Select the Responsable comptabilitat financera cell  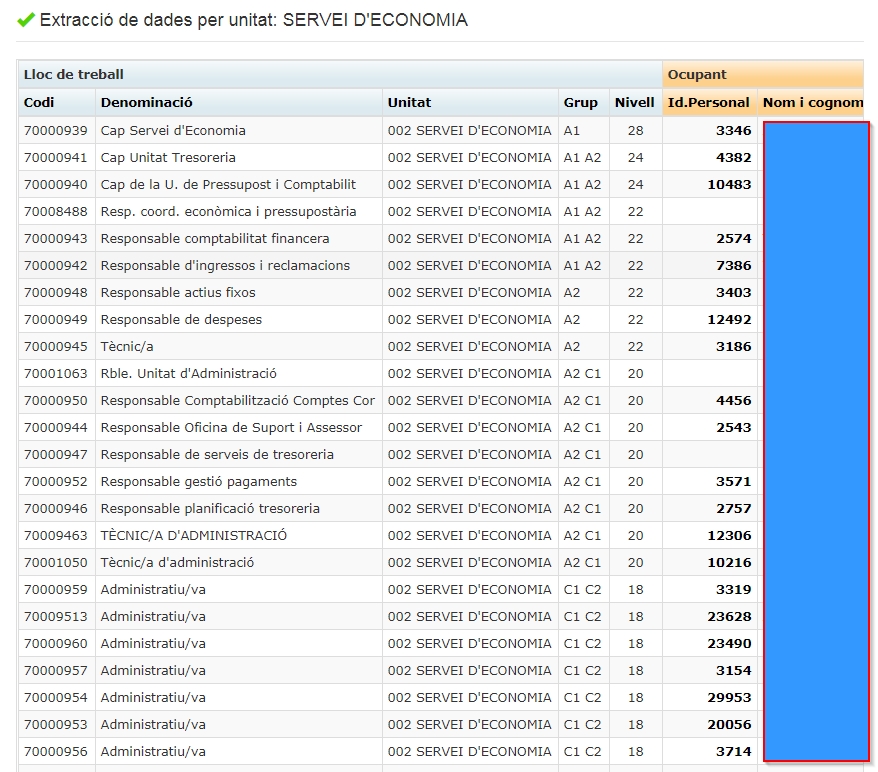(215, 238)
